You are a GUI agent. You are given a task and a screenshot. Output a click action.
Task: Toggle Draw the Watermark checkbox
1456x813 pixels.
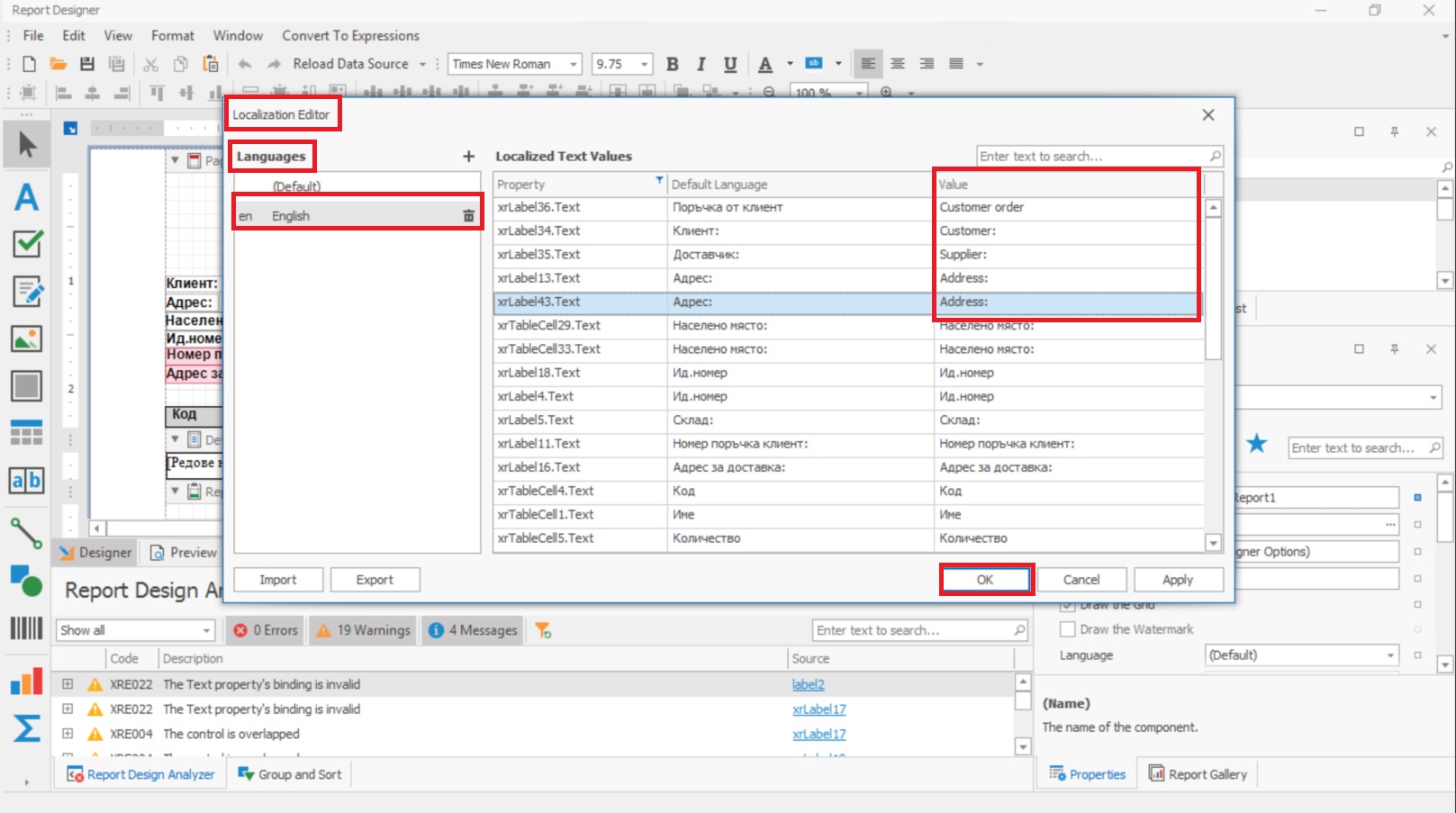[x=1068, y=629]
